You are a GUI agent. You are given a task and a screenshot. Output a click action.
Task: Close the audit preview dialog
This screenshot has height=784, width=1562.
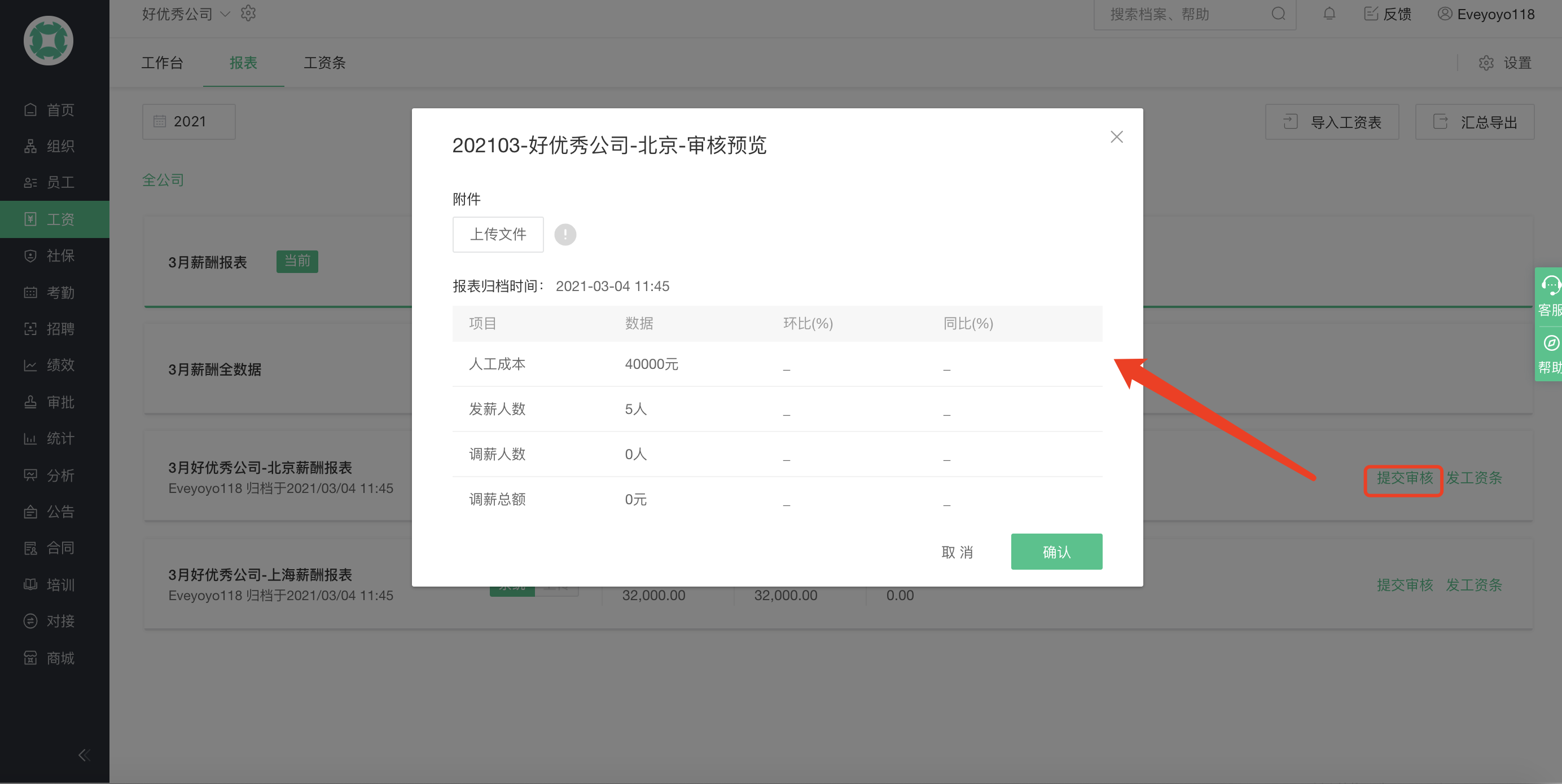click(x=1116, y=137)
